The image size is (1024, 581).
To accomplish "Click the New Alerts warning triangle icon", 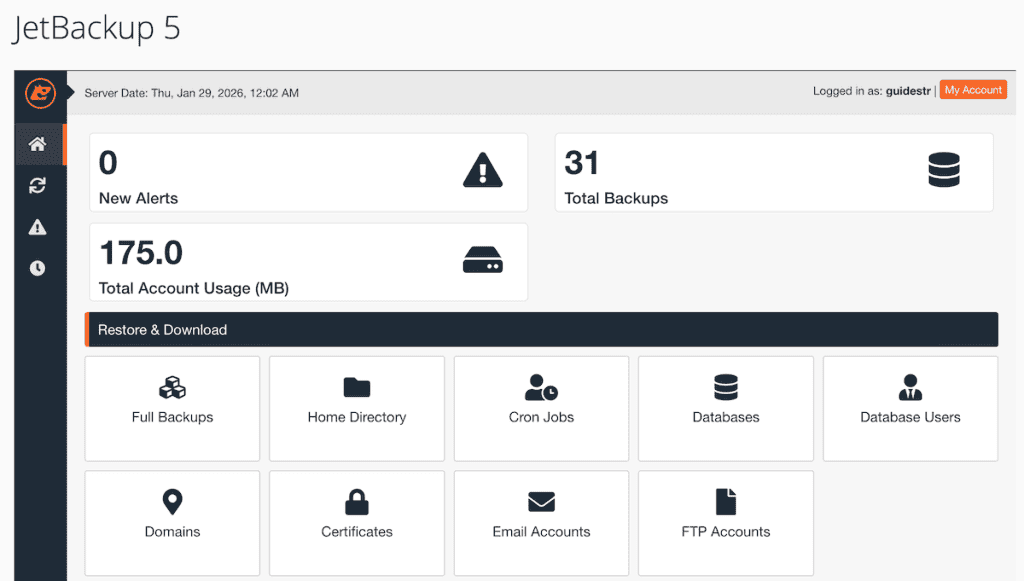I will 483,170.
